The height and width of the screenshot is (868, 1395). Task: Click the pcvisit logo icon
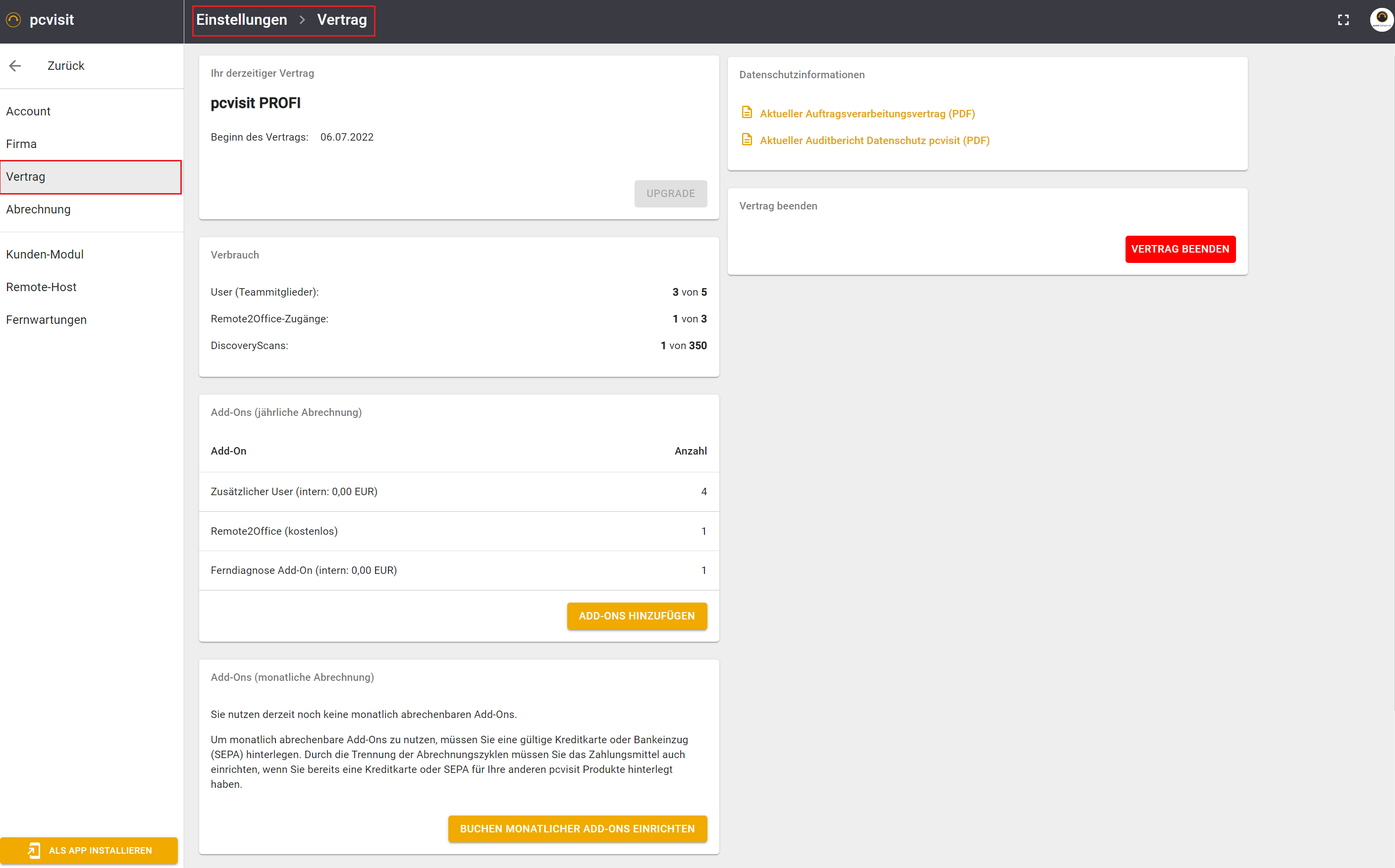(13, 20)
